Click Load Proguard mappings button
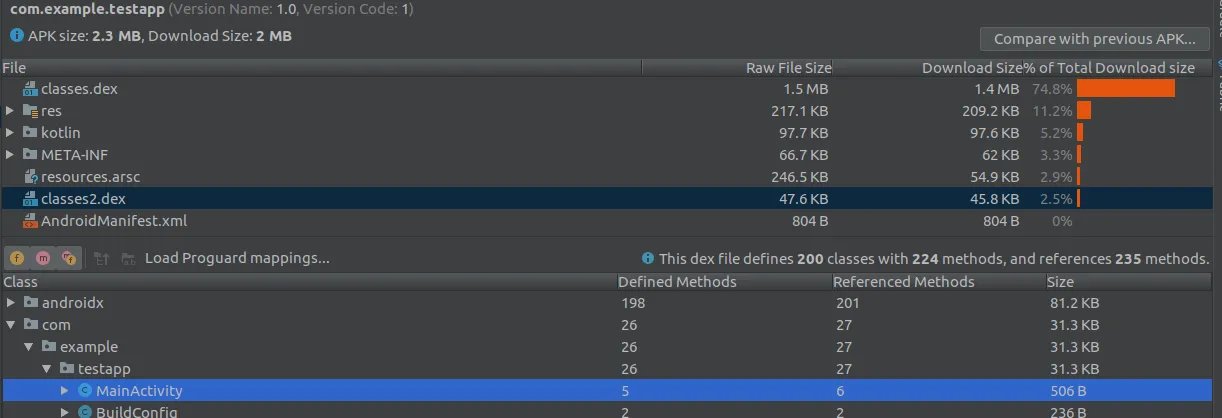Screen dimensions: 1222x418 [237, 258]
